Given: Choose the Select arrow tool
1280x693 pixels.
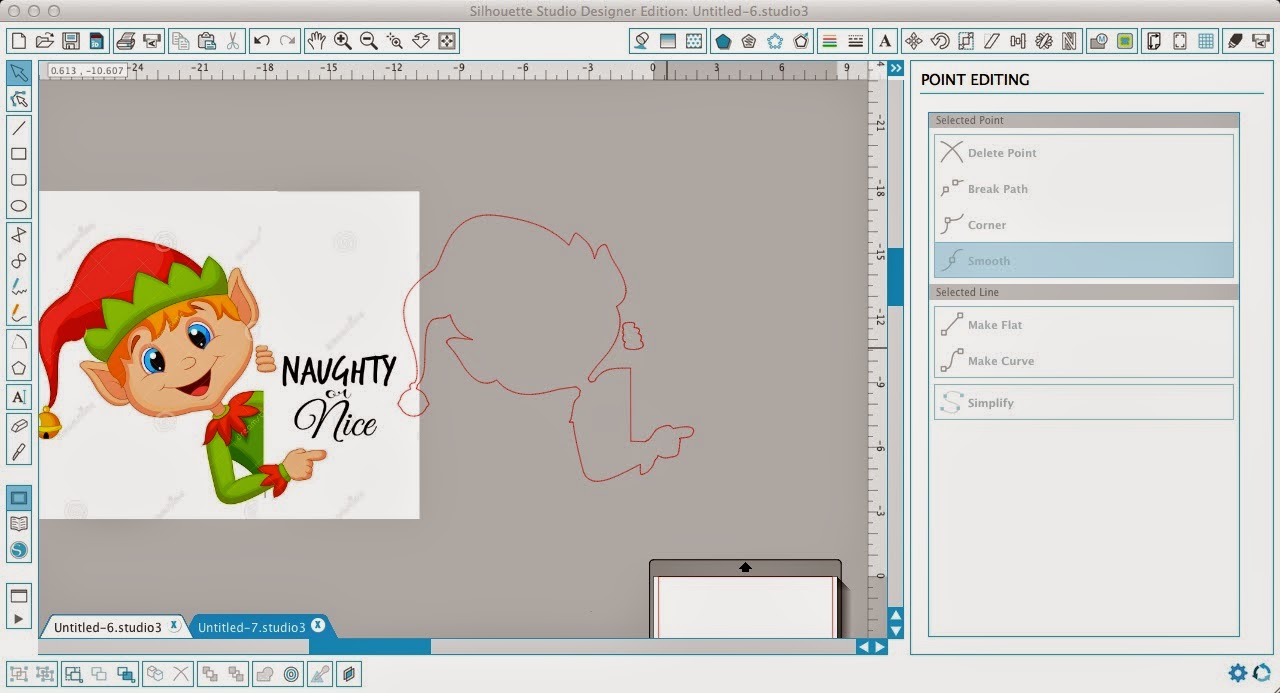Looking at the screenshot, I should tap(18, 73).
